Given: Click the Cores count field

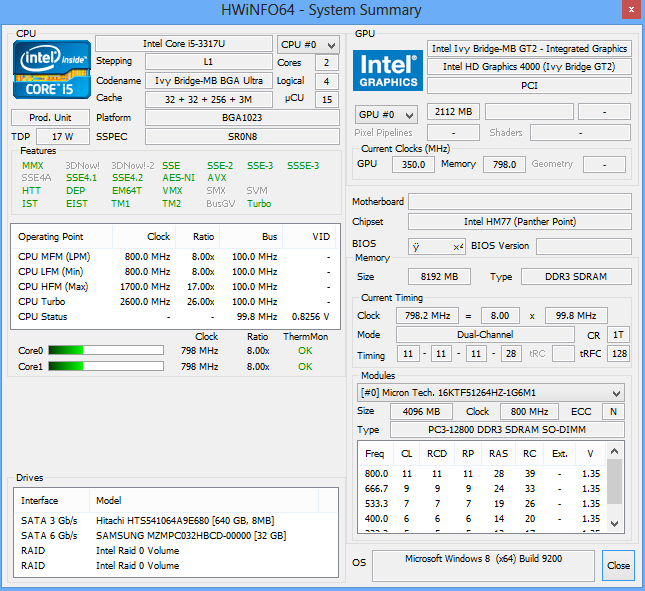Looking at the screenshot, I should (x=327, y=63).
